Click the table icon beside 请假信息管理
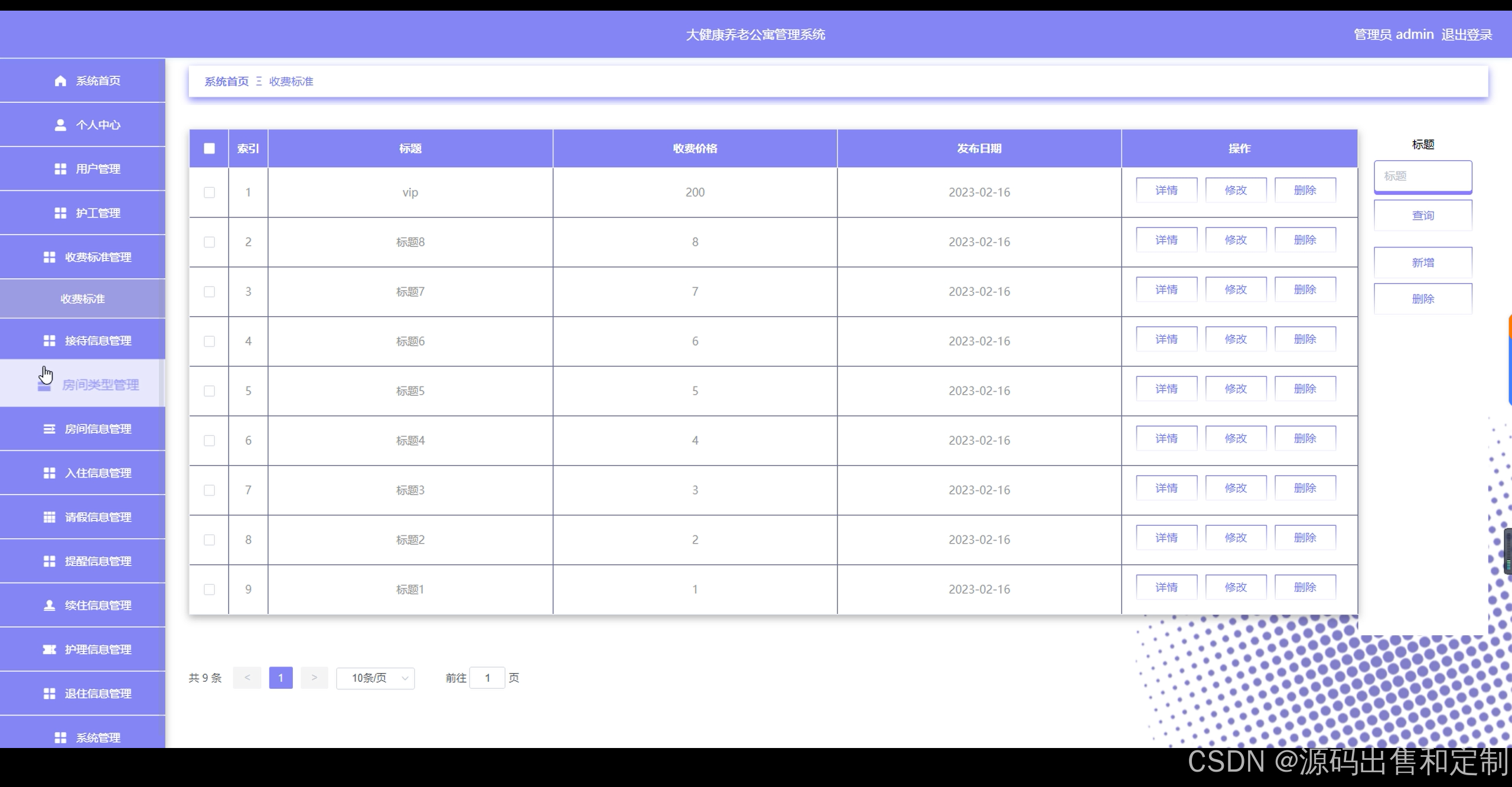 50,517
